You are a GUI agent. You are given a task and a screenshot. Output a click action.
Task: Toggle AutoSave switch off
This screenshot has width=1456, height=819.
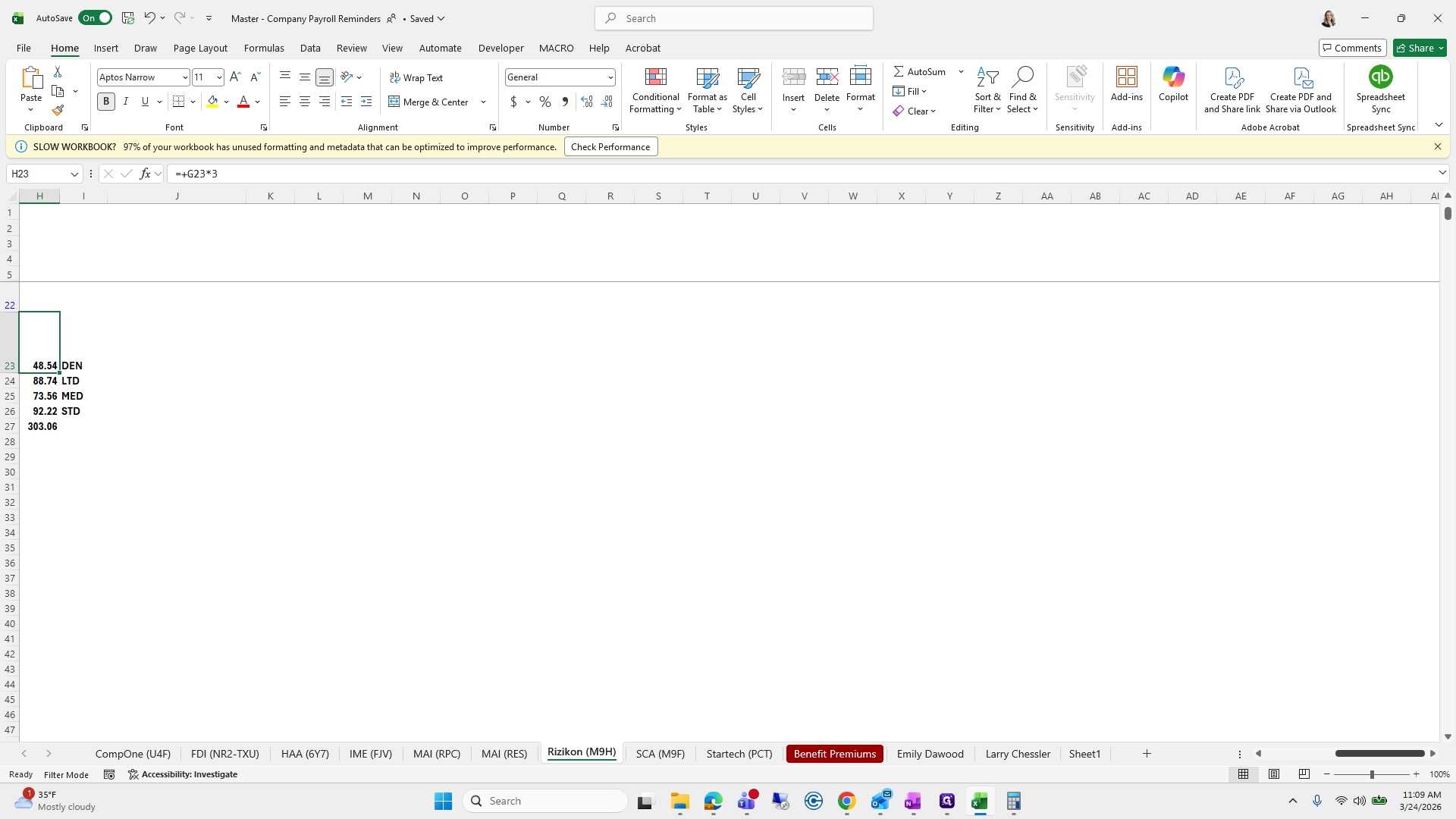(x=96, y=18)
